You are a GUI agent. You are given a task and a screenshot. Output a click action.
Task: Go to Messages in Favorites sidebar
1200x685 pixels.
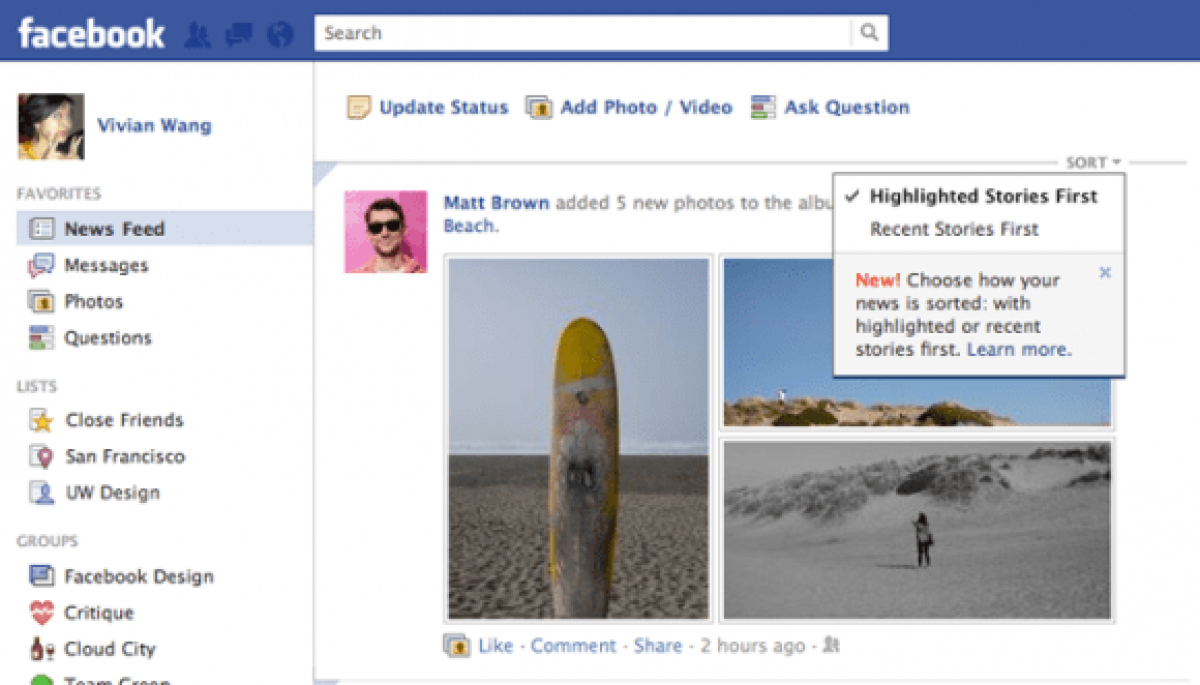pos(106,265)
